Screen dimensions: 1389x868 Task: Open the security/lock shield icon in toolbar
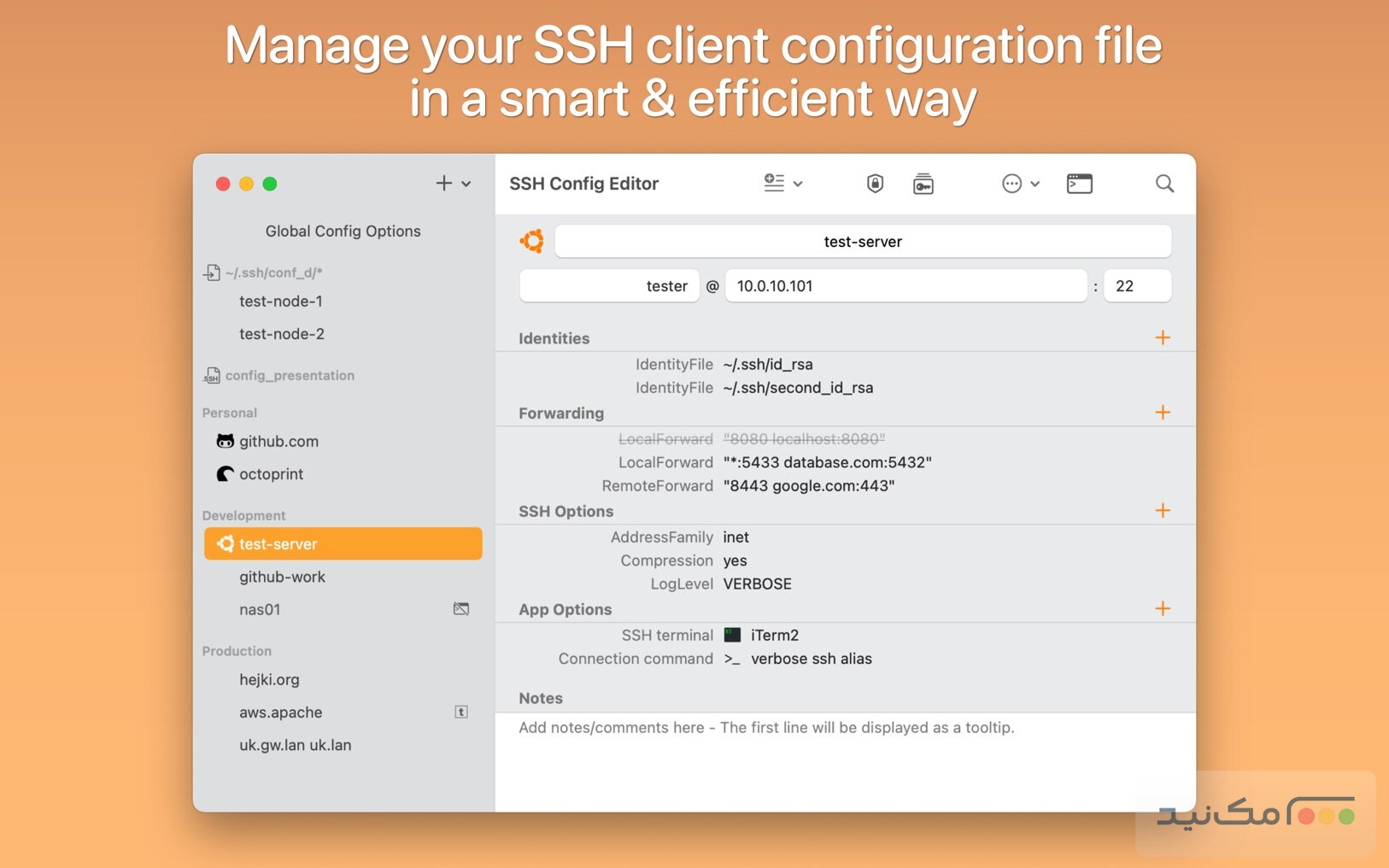[x=876, y=183]
